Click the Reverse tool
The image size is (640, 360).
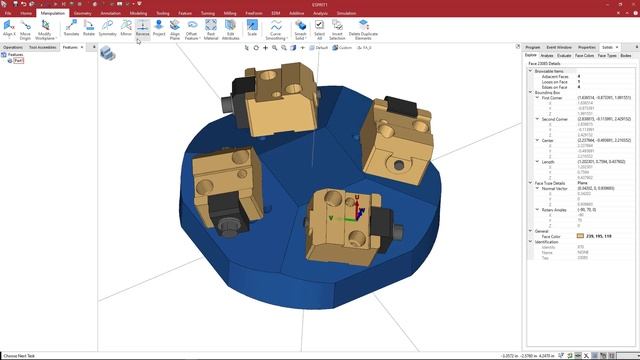(x=142, y=29)
